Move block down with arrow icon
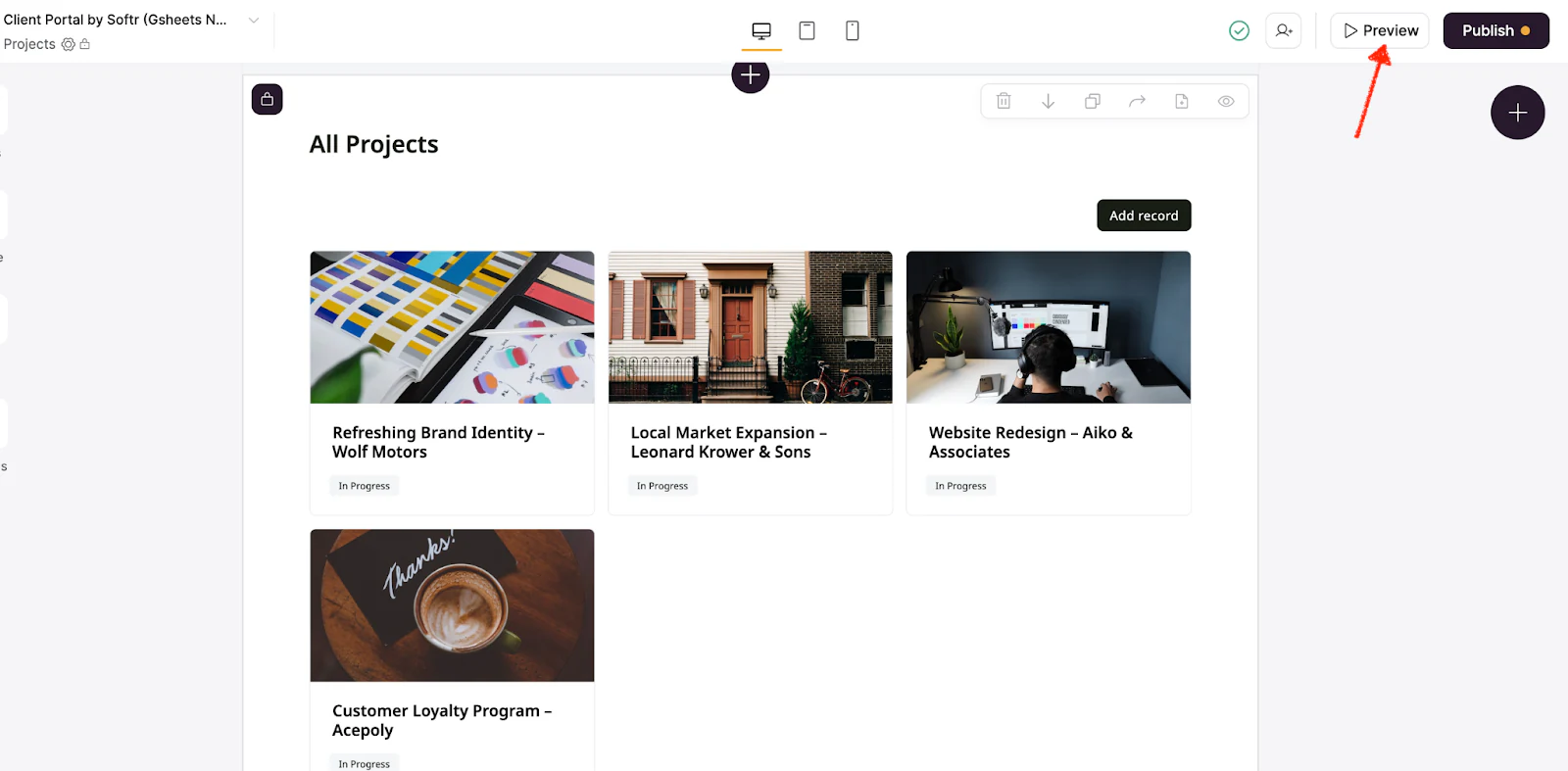Image resolution: width=1568 pixels, height=771 pixels. pyautogui.click(x=1048, y=101)
